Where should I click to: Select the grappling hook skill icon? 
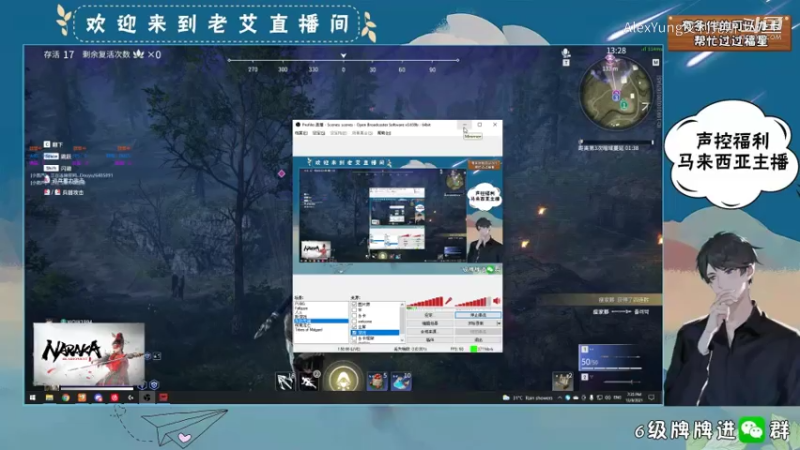click(x=285, y=381)
